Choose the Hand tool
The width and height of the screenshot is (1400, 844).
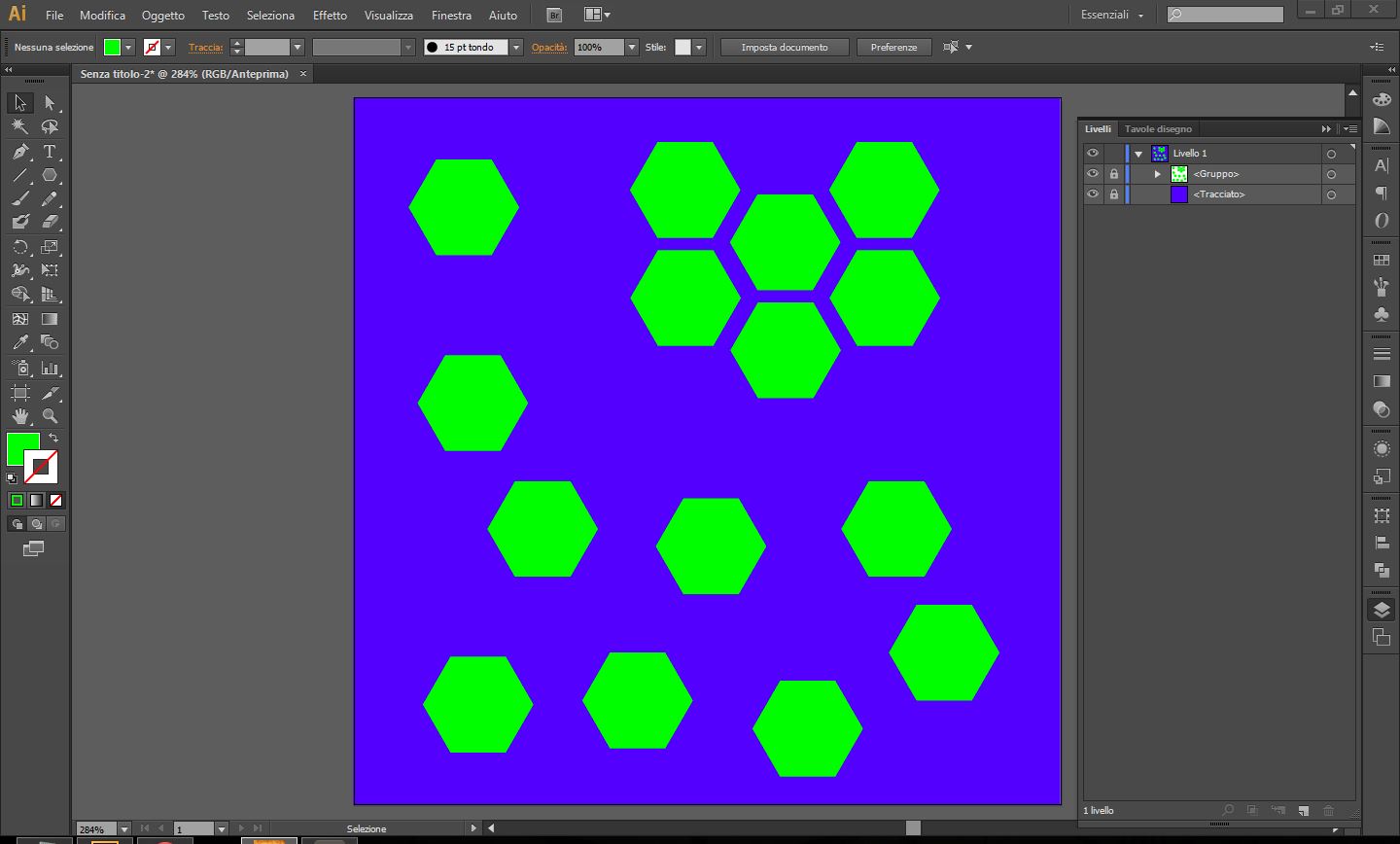19,416
